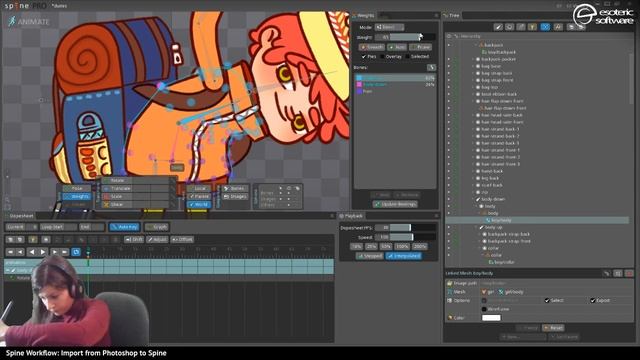
Task: Switch axes to World
Action: (199, 204)
